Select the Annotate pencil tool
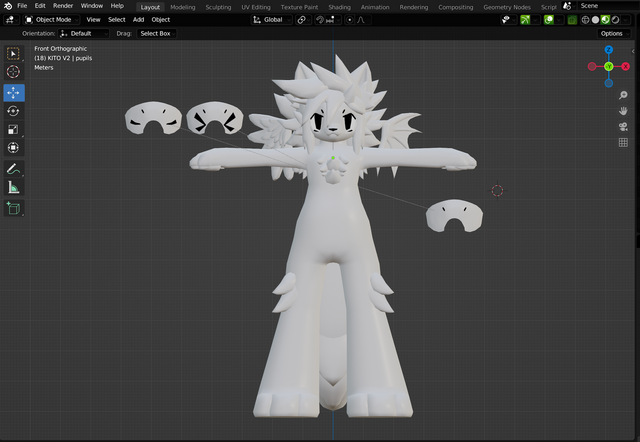This screenshot has width=640, height=442. 13,169
